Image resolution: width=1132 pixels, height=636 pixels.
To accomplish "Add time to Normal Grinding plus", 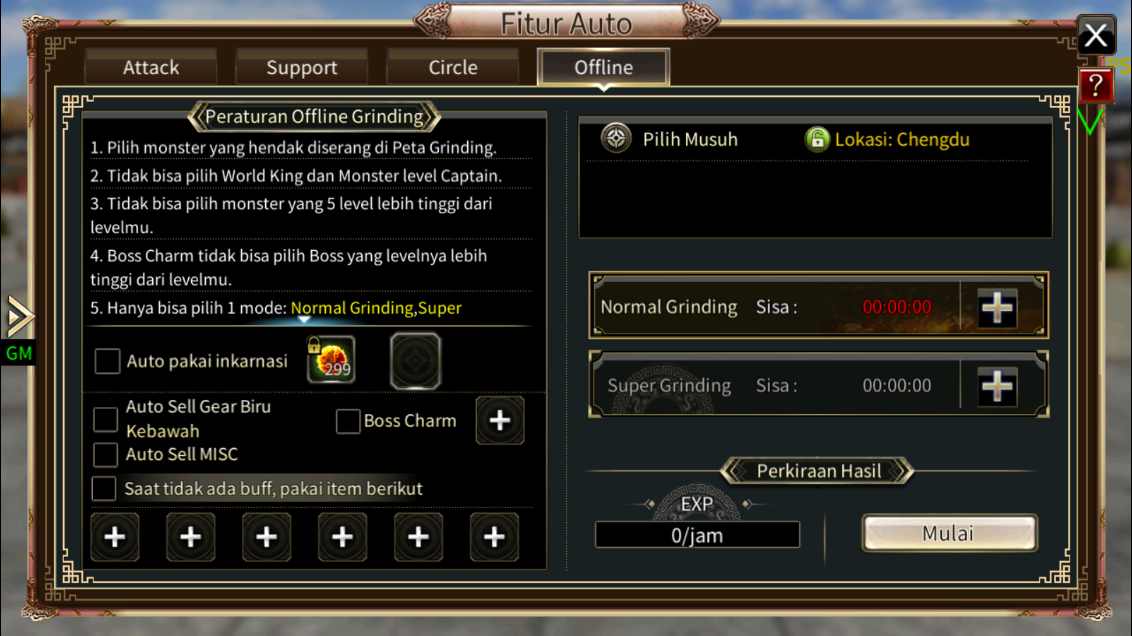I will (x=997, y=308).
